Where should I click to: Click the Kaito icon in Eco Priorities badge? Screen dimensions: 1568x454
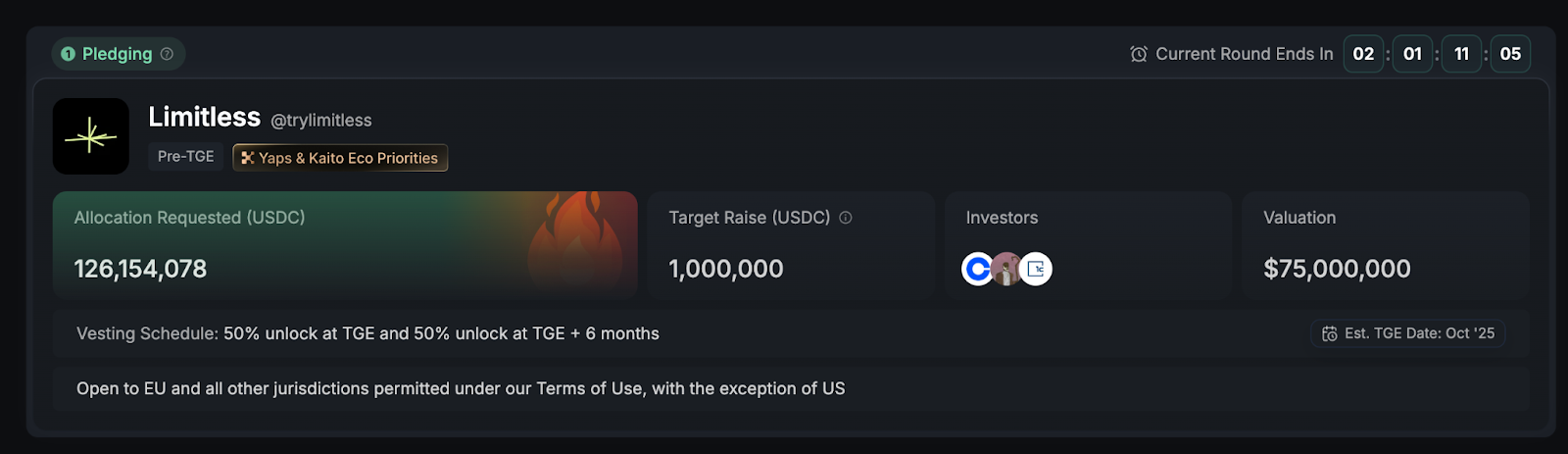tap(248, 158)
